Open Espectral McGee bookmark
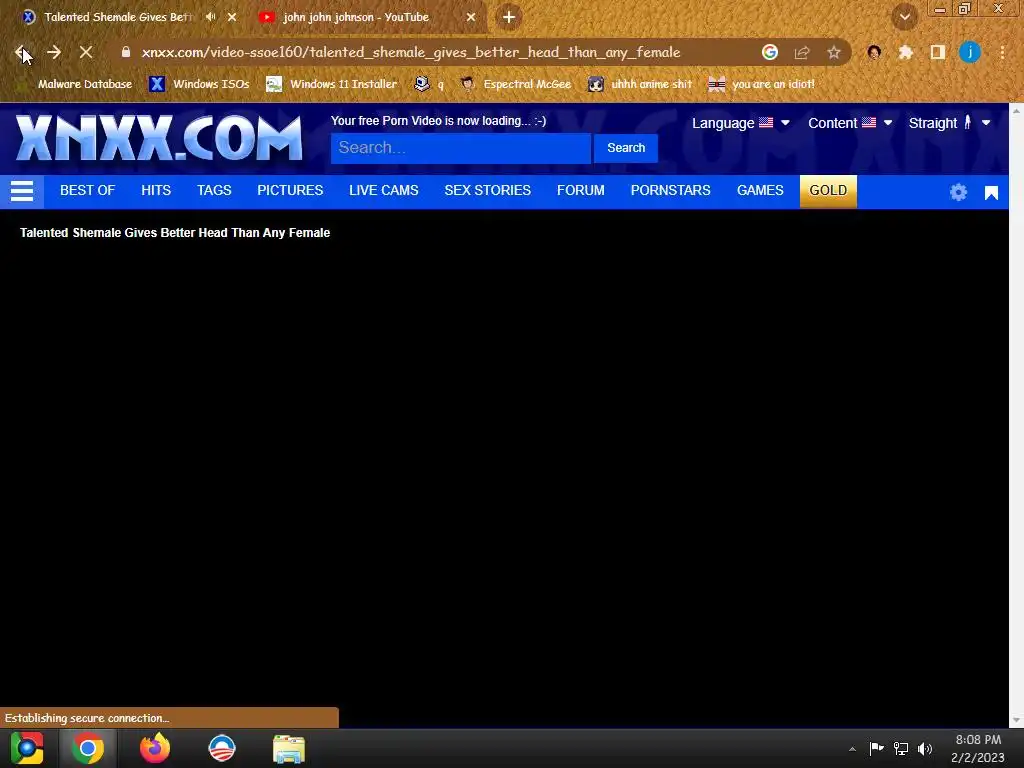Screen dimensions: 1024x768 point(516,84)
